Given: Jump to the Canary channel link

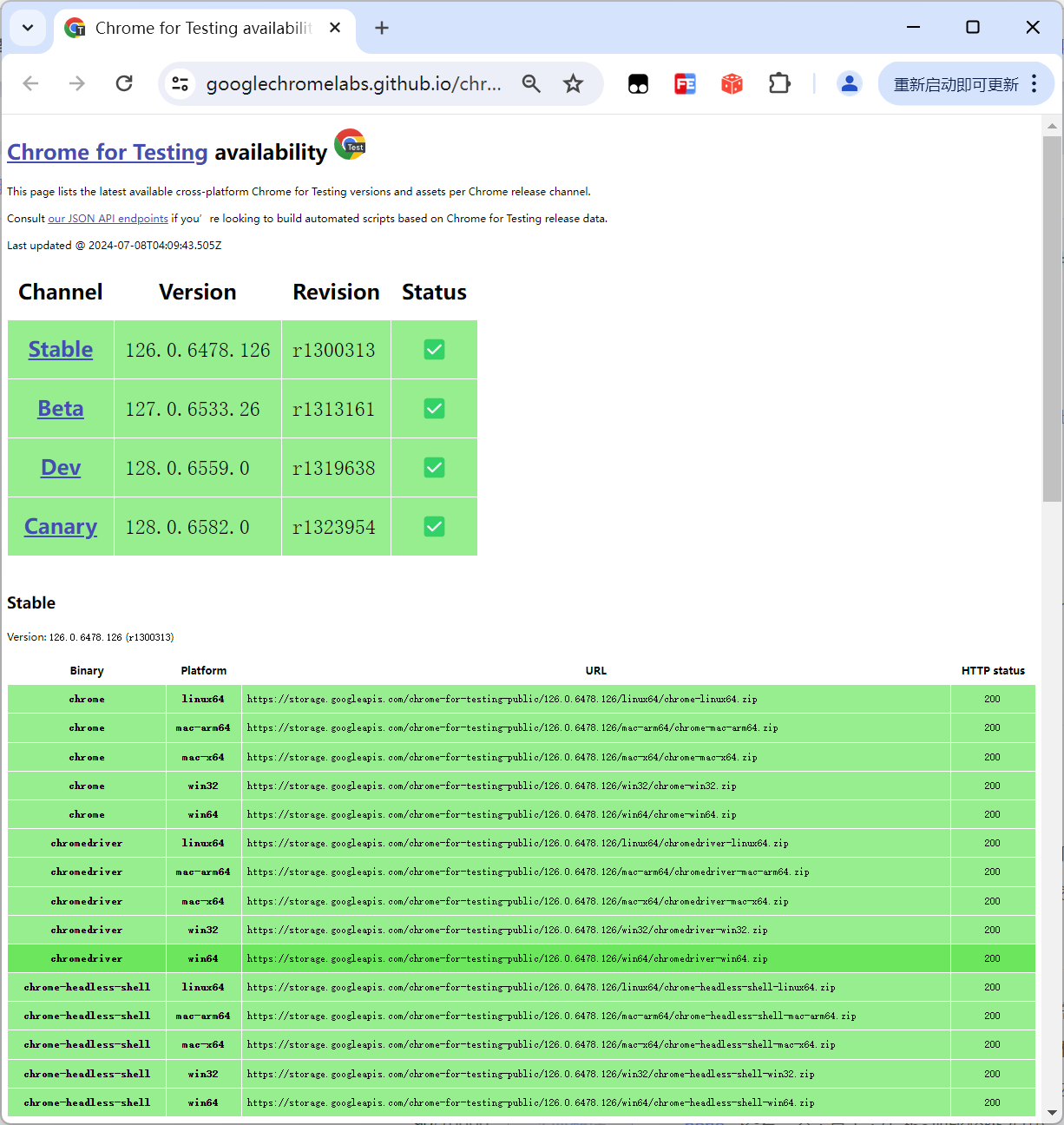Looking at the screenshot, I should tap(61, 526).
